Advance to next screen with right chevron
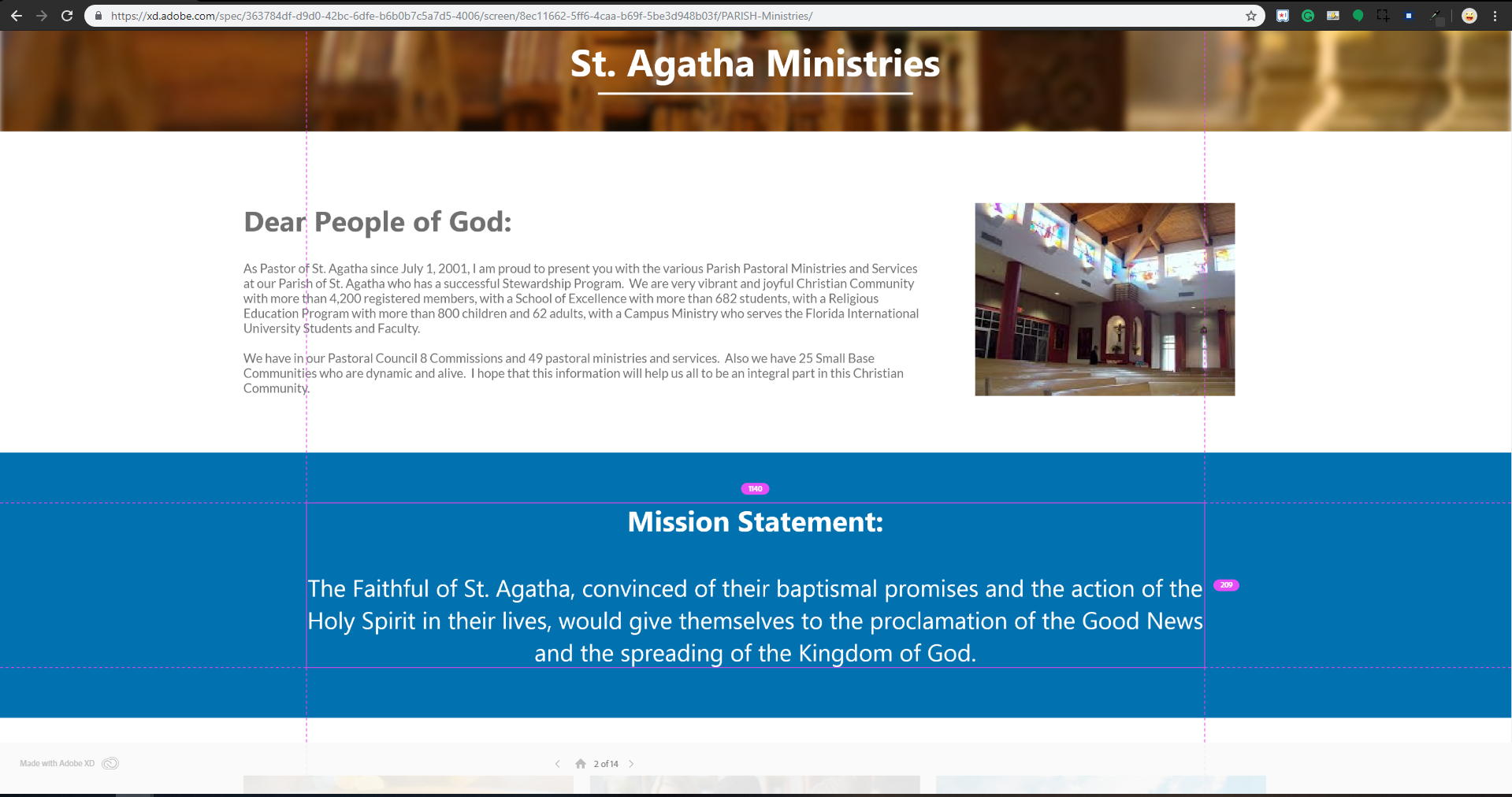 631,764
